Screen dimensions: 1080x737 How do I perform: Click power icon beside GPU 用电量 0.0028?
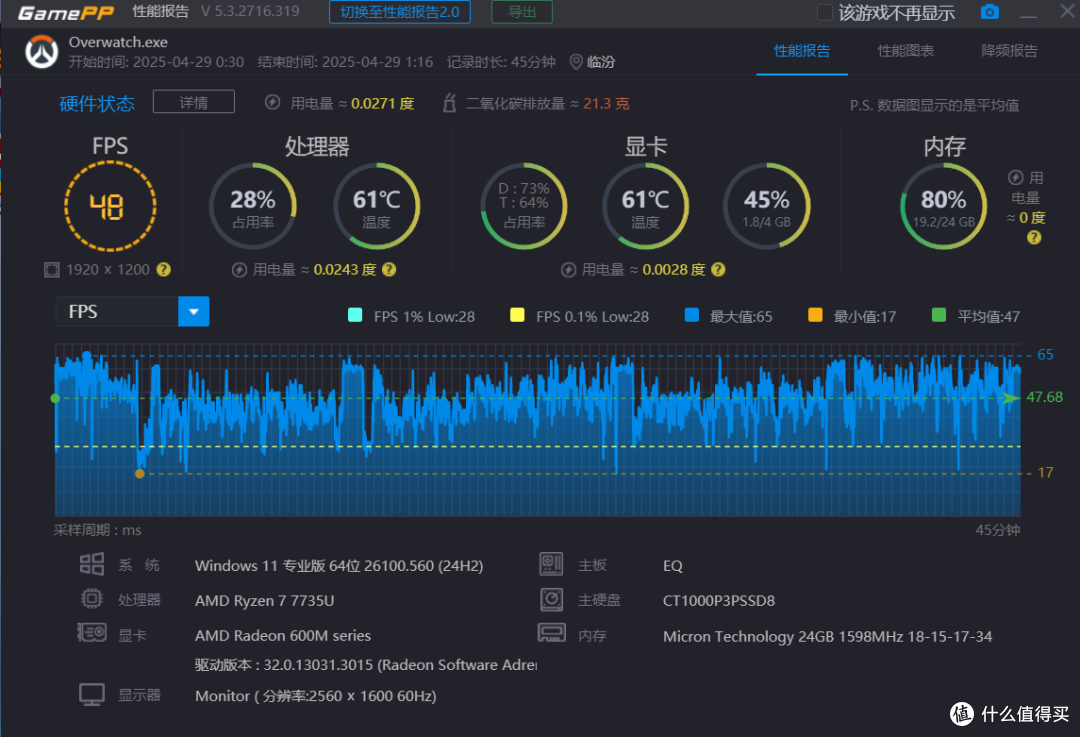click(568, 269)
